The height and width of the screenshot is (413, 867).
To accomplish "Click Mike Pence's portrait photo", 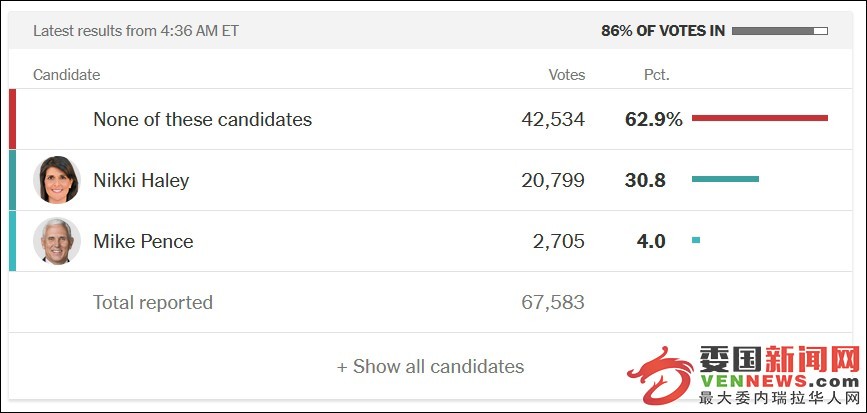I will tap(57, 241).
